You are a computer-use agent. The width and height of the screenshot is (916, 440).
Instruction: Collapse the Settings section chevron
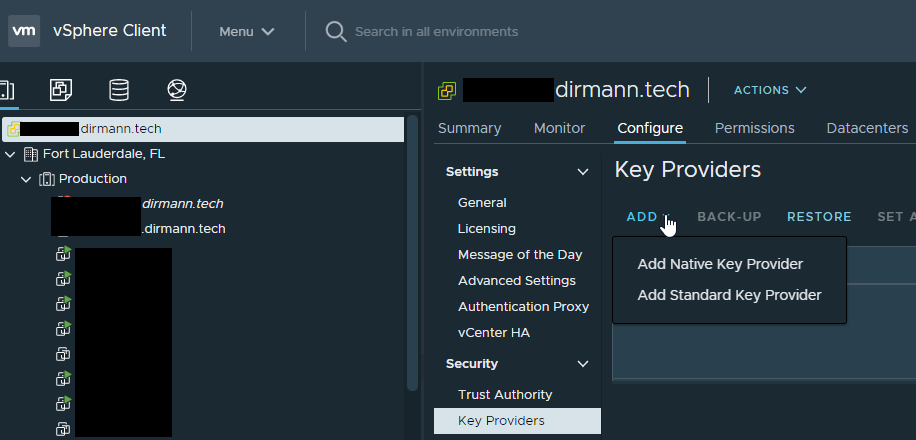coord(582,172)
